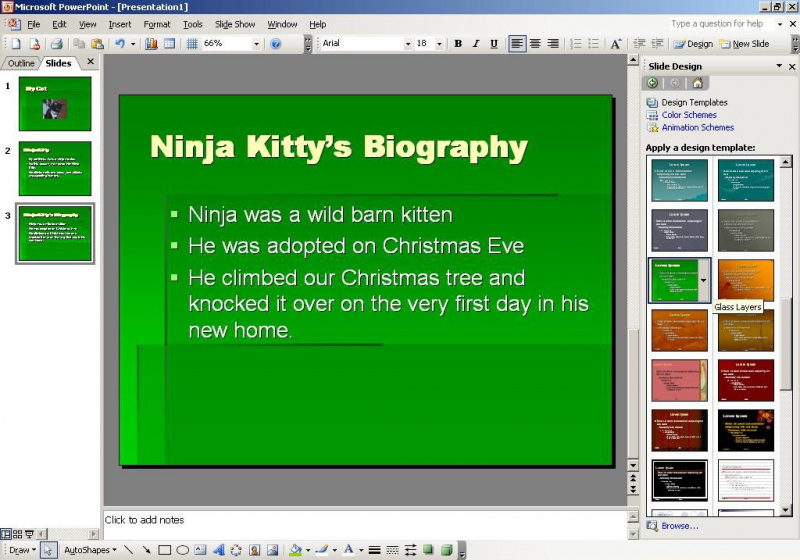Click the New Slide button
800x560 pixels.
tap(744, 44)
